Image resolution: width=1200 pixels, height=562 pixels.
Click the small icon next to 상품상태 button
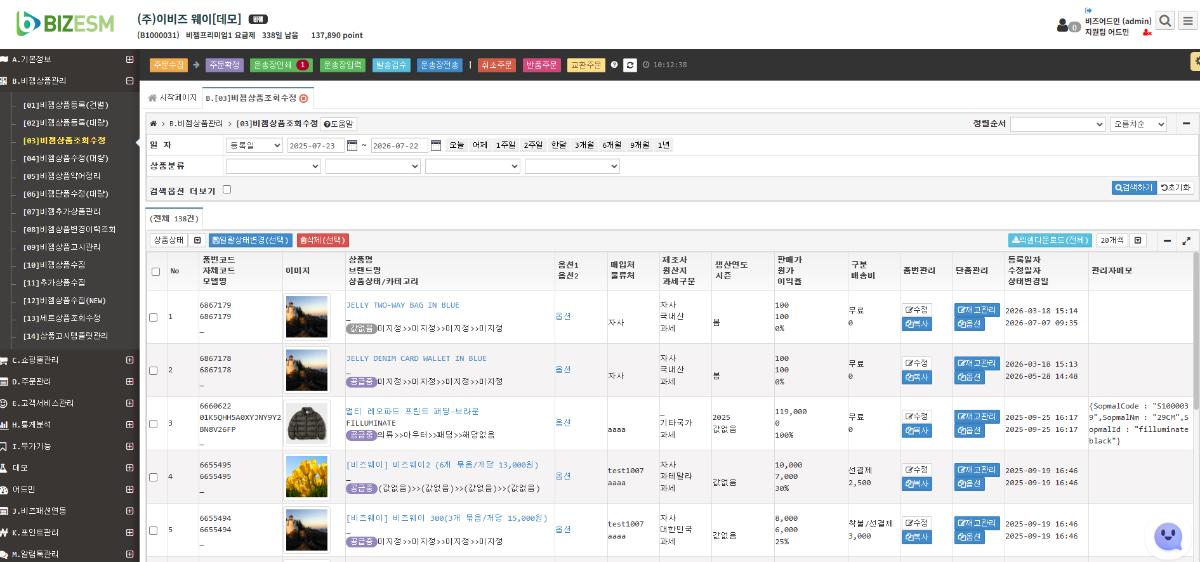[197, 240]
